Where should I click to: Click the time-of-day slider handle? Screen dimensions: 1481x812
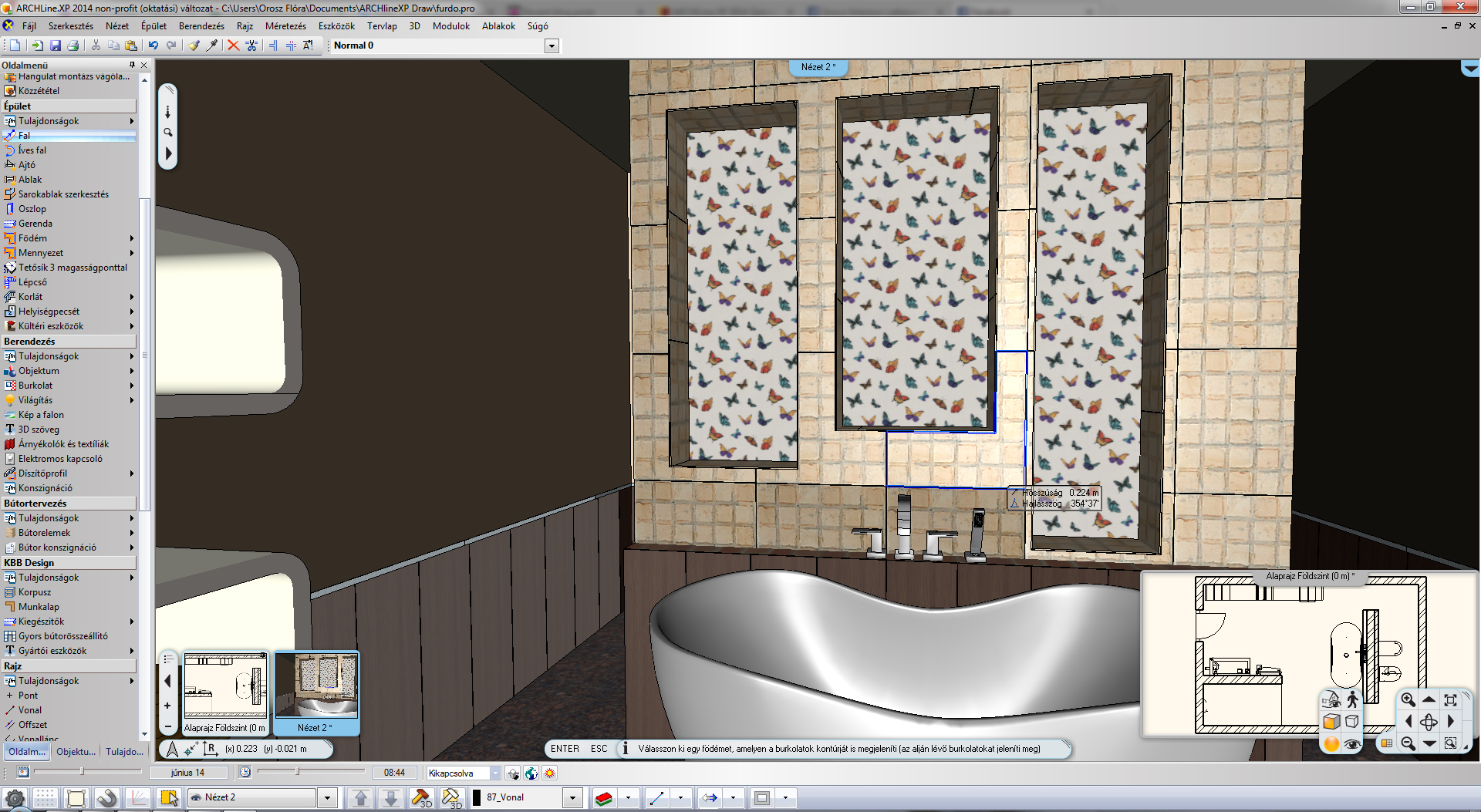[297, 771]
